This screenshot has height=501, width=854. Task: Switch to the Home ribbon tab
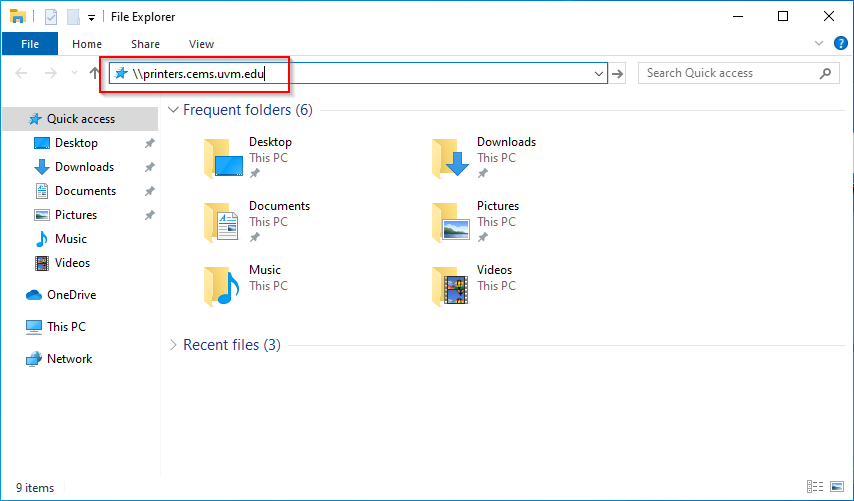click(87, 44)
